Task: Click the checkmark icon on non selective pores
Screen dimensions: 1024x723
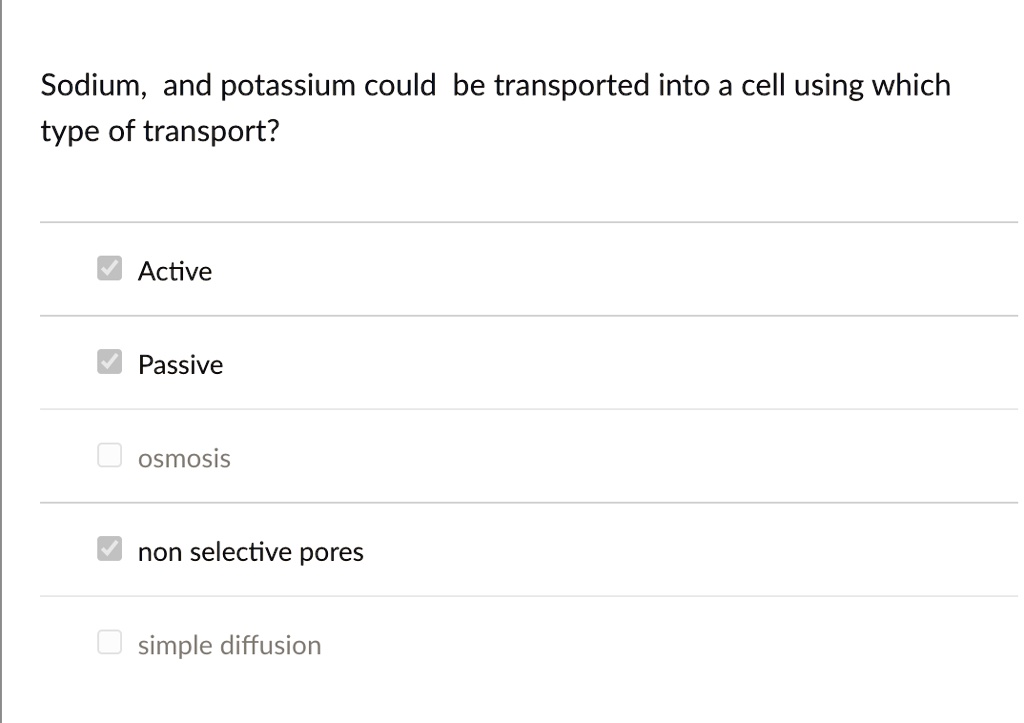Action: [108, 547]
